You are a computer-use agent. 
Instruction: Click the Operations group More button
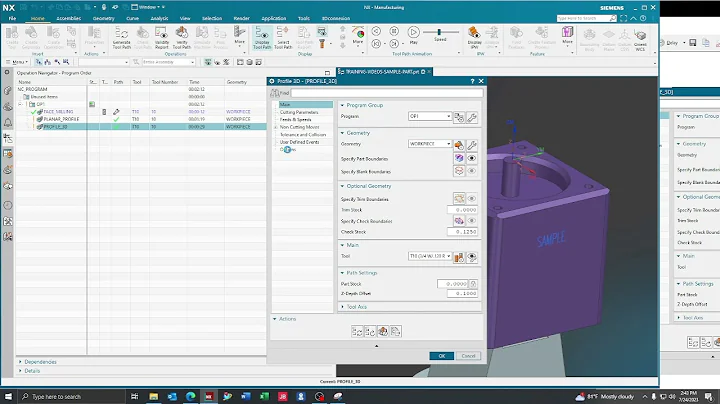tap(239, 35)
